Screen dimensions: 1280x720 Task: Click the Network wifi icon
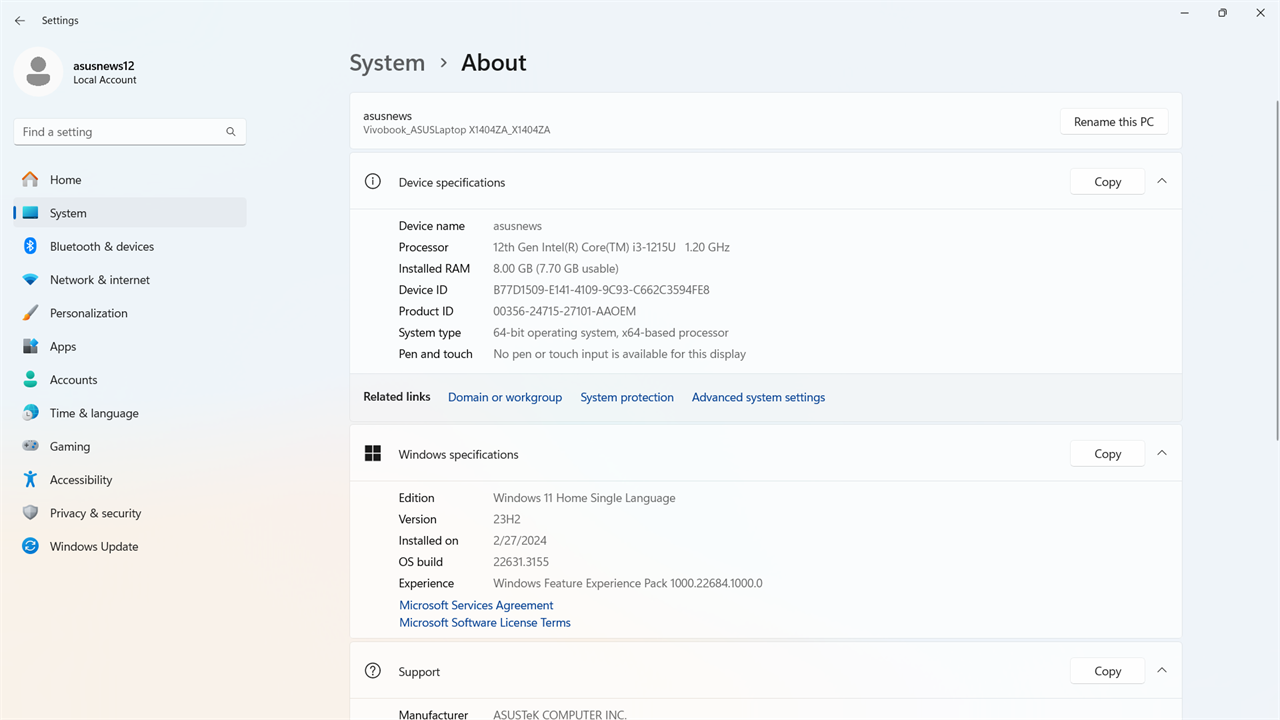coord(30,280)
